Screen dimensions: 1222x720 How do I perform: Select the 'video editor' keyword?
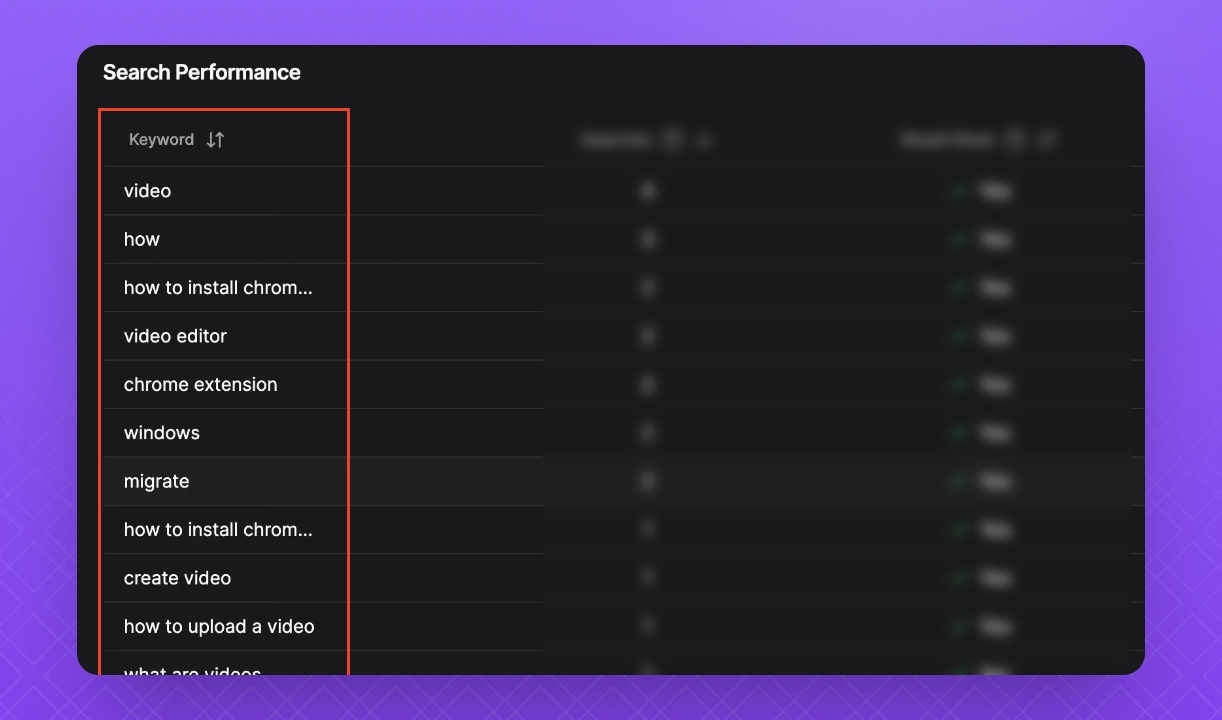point(175,336)
